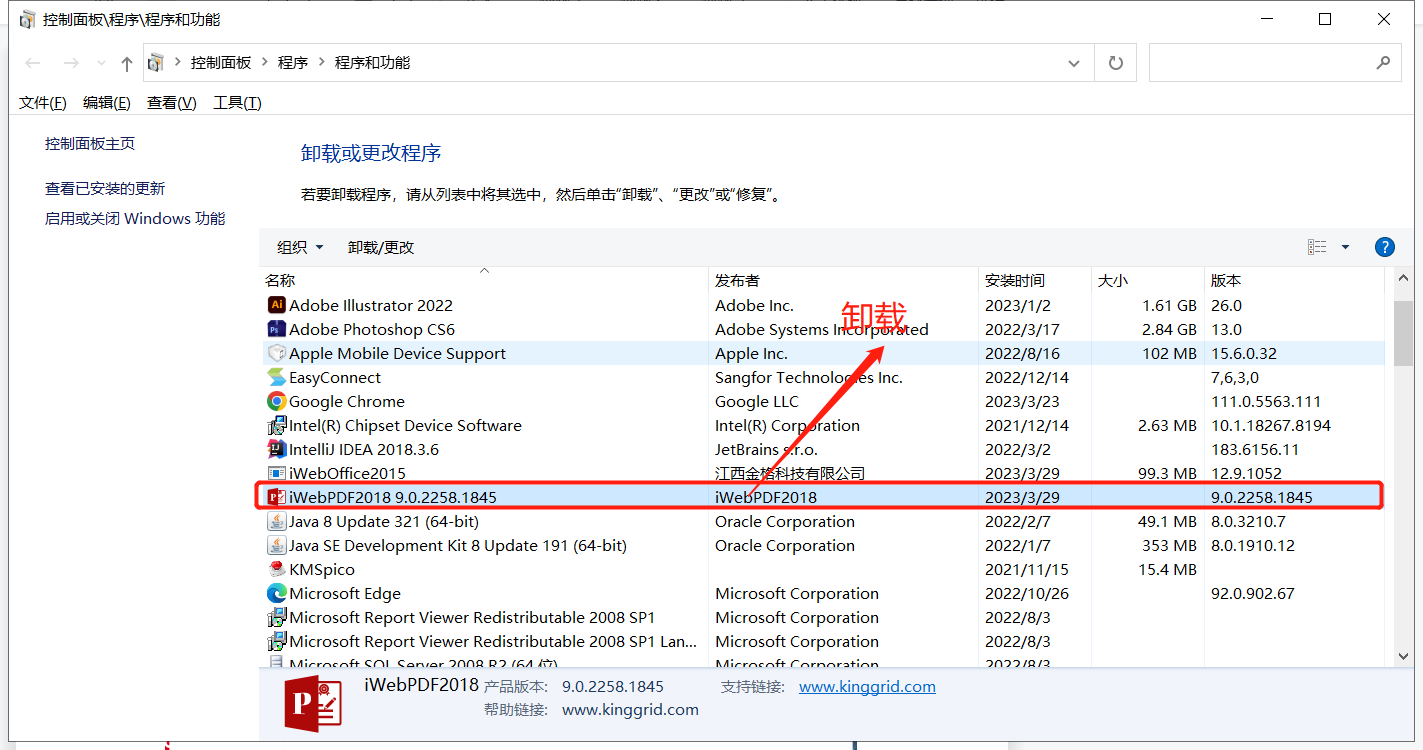1423x750 pixels.
Task: Click version cell 111.0.5563.111
Action: click(1266, 401)
